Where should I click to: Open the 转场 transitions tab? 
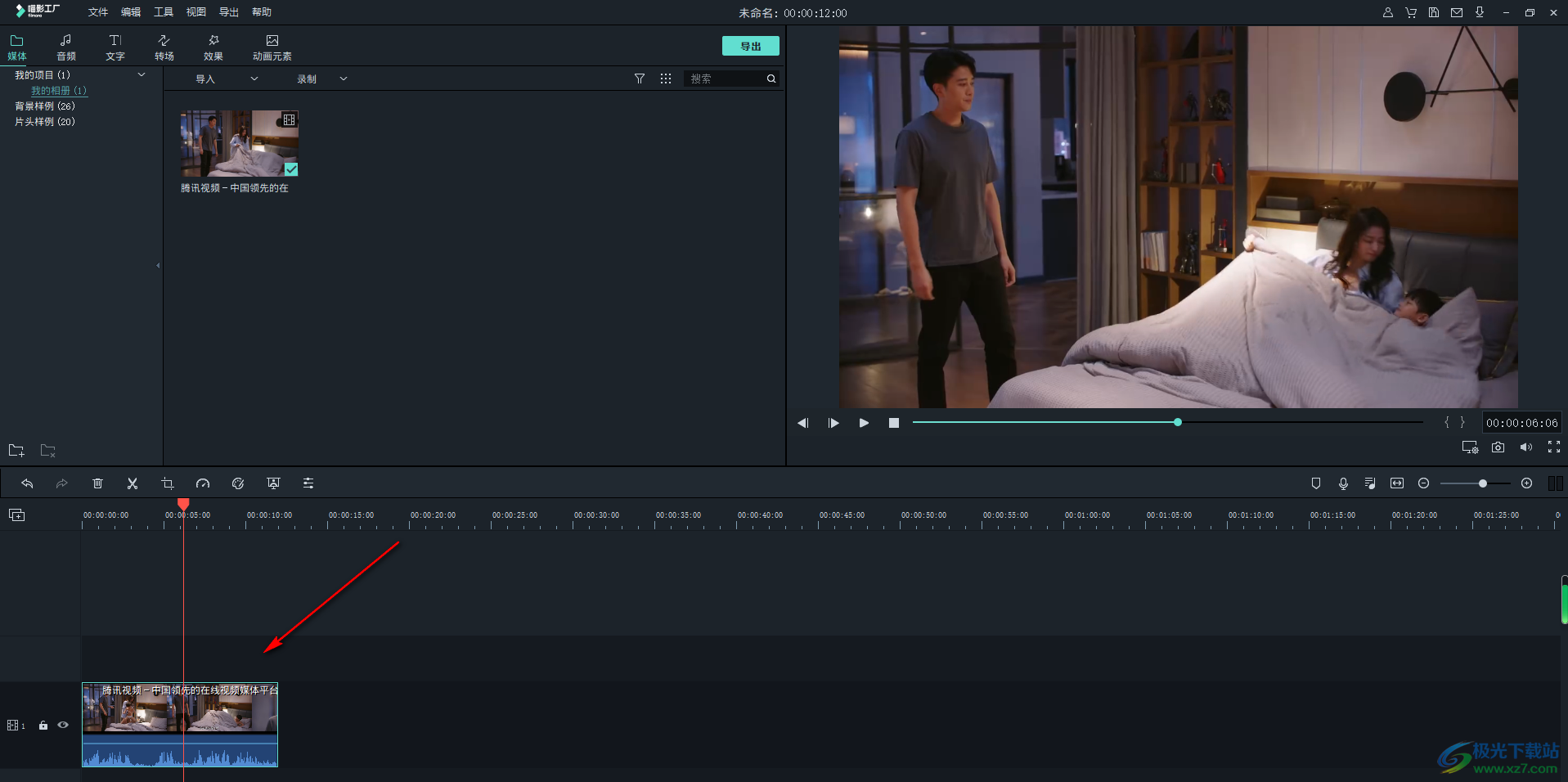tap(164, 47)
